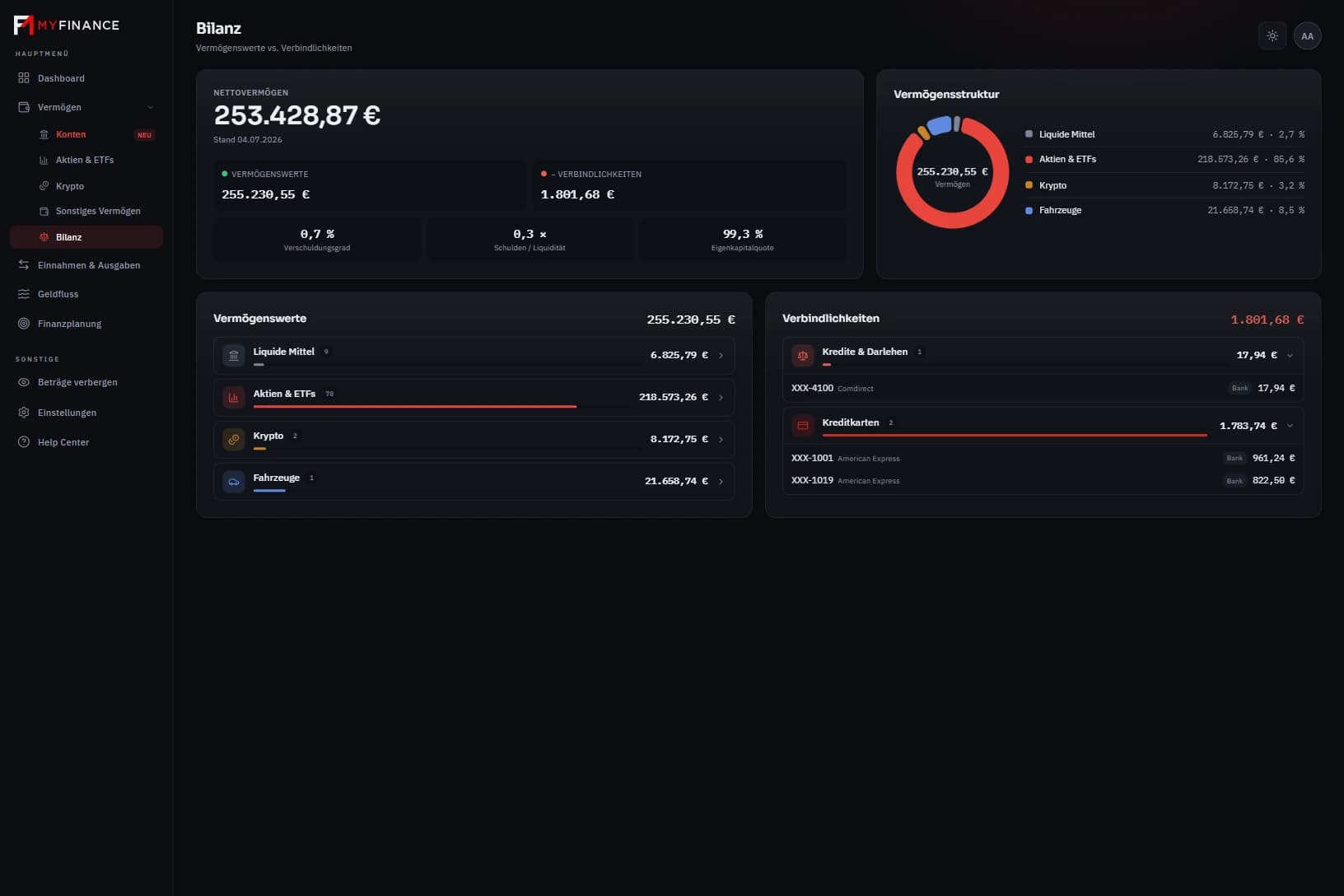This screenshot has height=896, width=1344.
Task: Collapse Kreditkarten chevron
Action: coord(1290,426)
